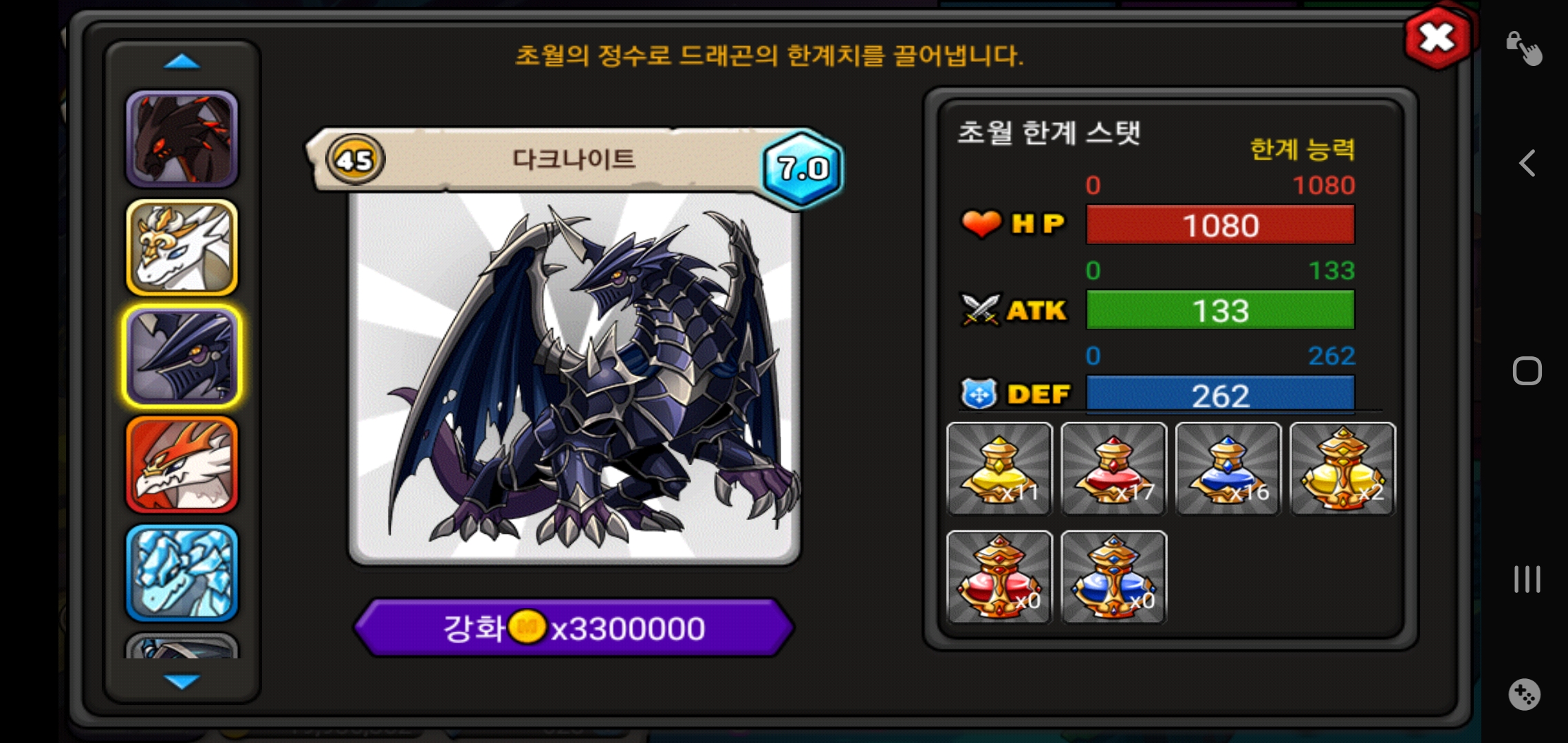Viewport: 1568px width, 743px height.
Task: Choose the red fire dragon portrait
Action: (182, 465)
